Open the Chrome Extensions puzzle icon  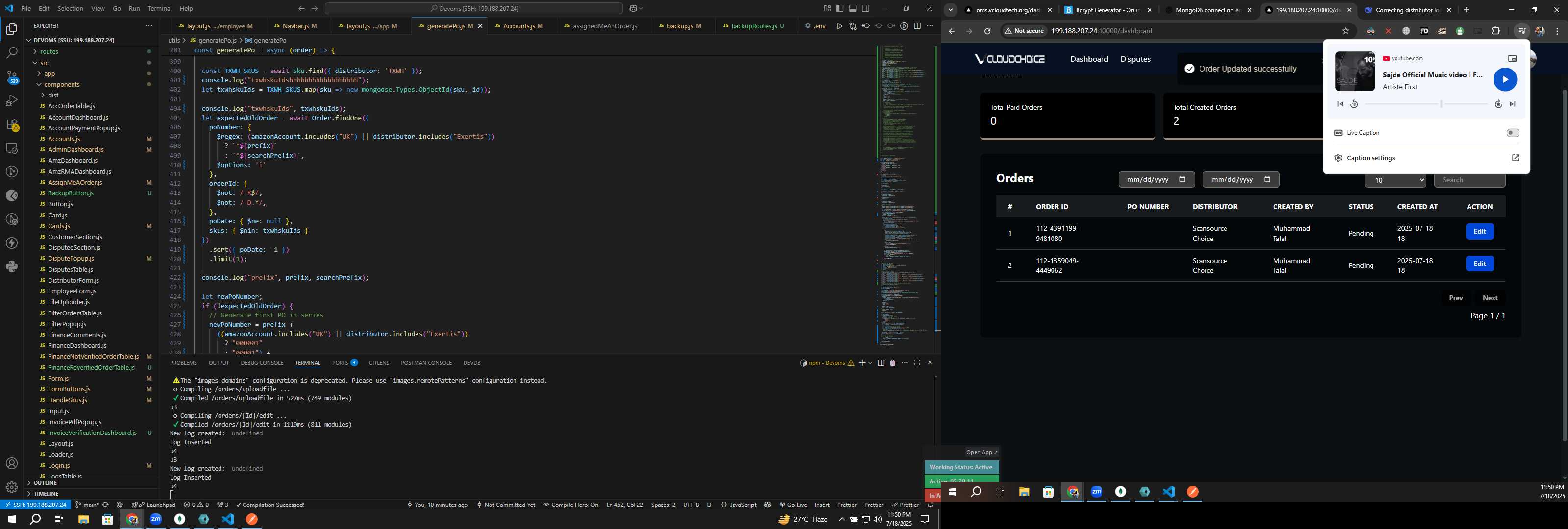coord(1495,31)
